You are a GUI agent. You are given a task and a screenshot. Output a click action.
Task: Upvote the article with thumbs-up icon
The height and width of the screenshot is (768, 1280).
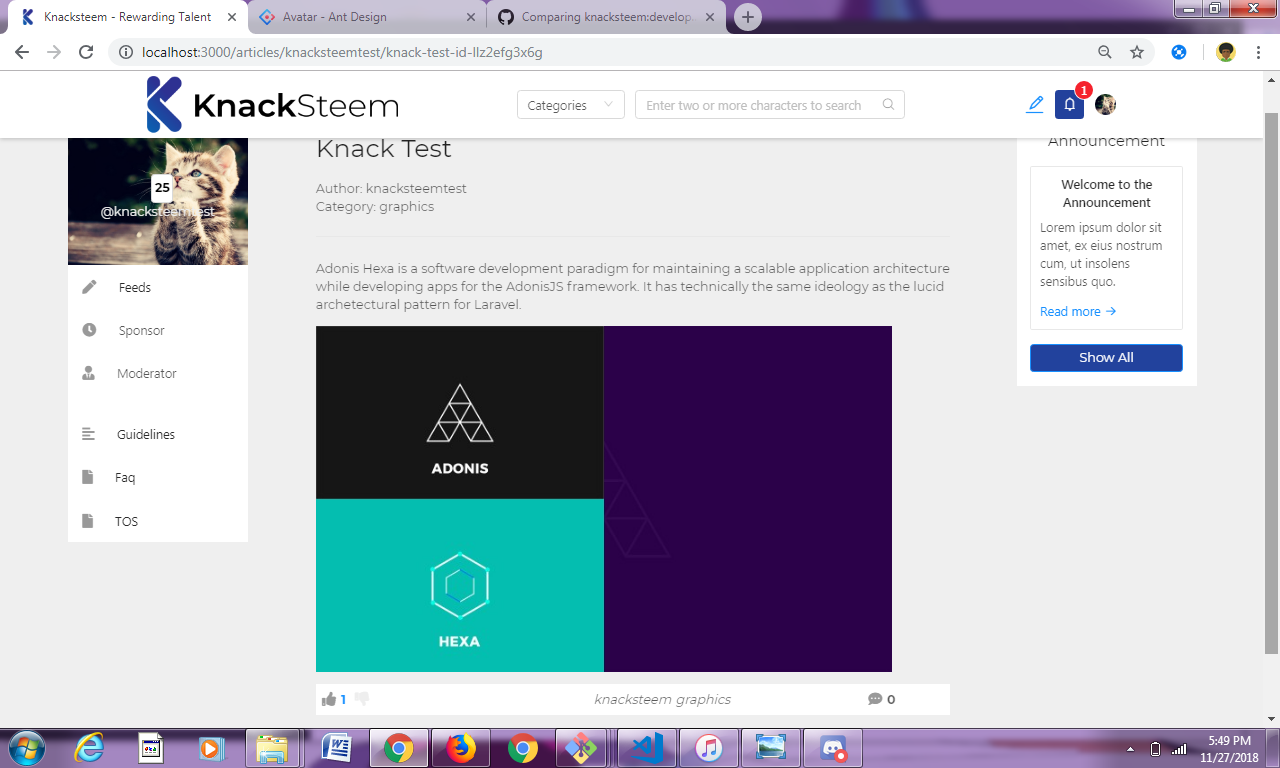click(x=329, y=699)
